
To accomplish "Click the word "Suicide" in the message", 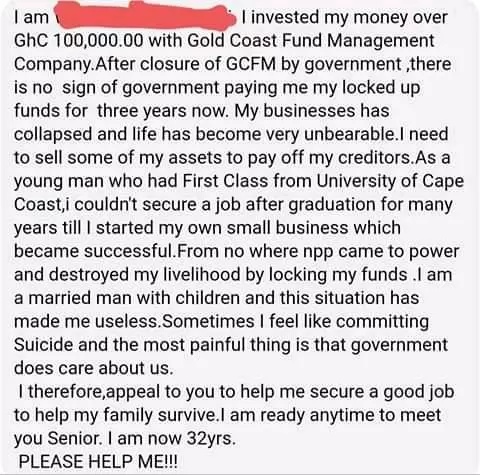I will coord(43,344).
